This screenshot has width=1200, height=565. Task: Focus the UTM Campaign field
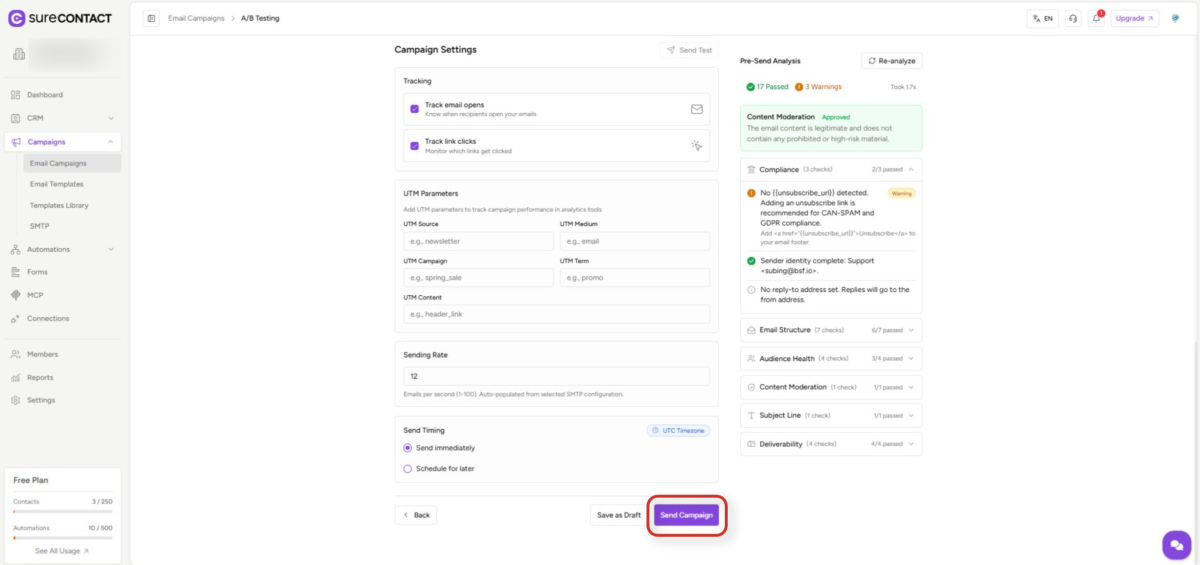coord(478,277)
